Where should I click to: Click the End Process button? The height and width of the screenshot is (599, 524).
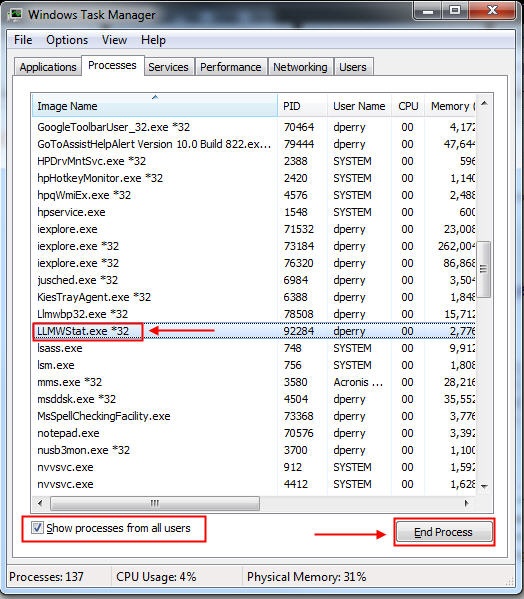444,532
